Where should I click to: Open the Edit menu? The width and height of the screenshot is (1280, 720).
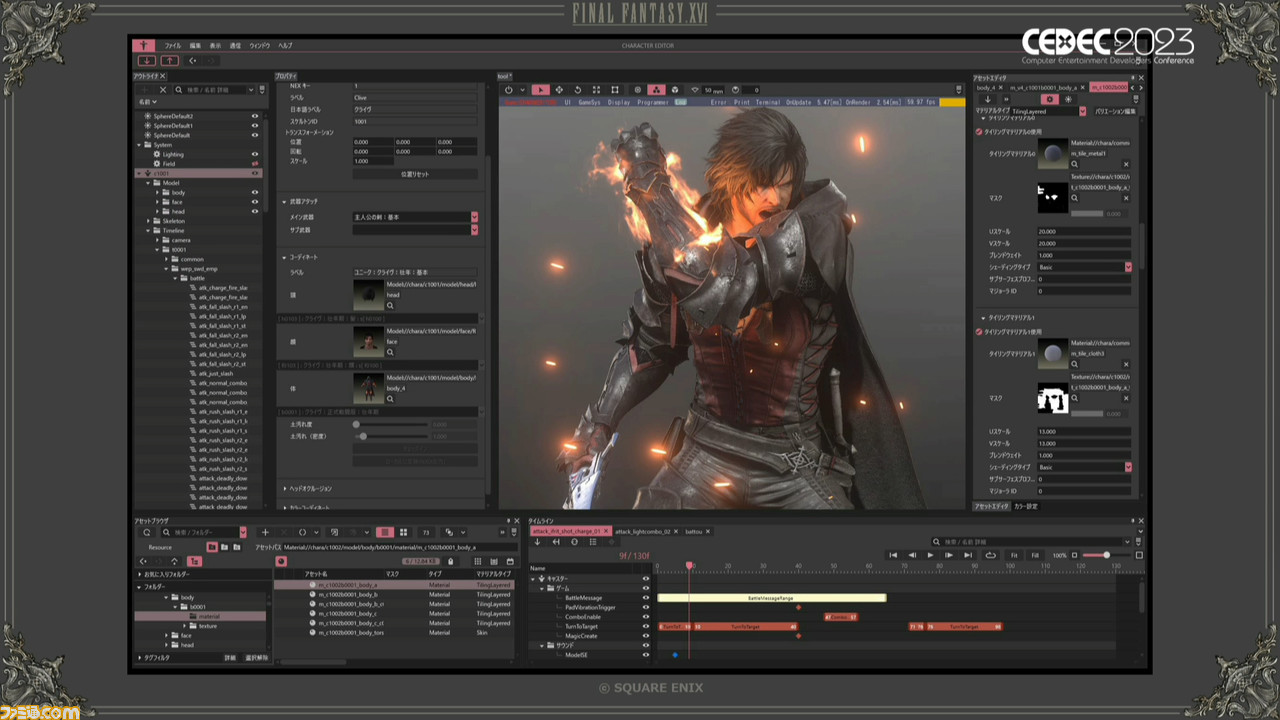[195, 46]
